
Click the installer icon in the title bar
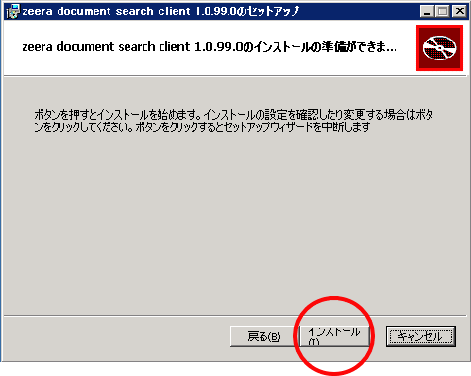pos(13,12)
